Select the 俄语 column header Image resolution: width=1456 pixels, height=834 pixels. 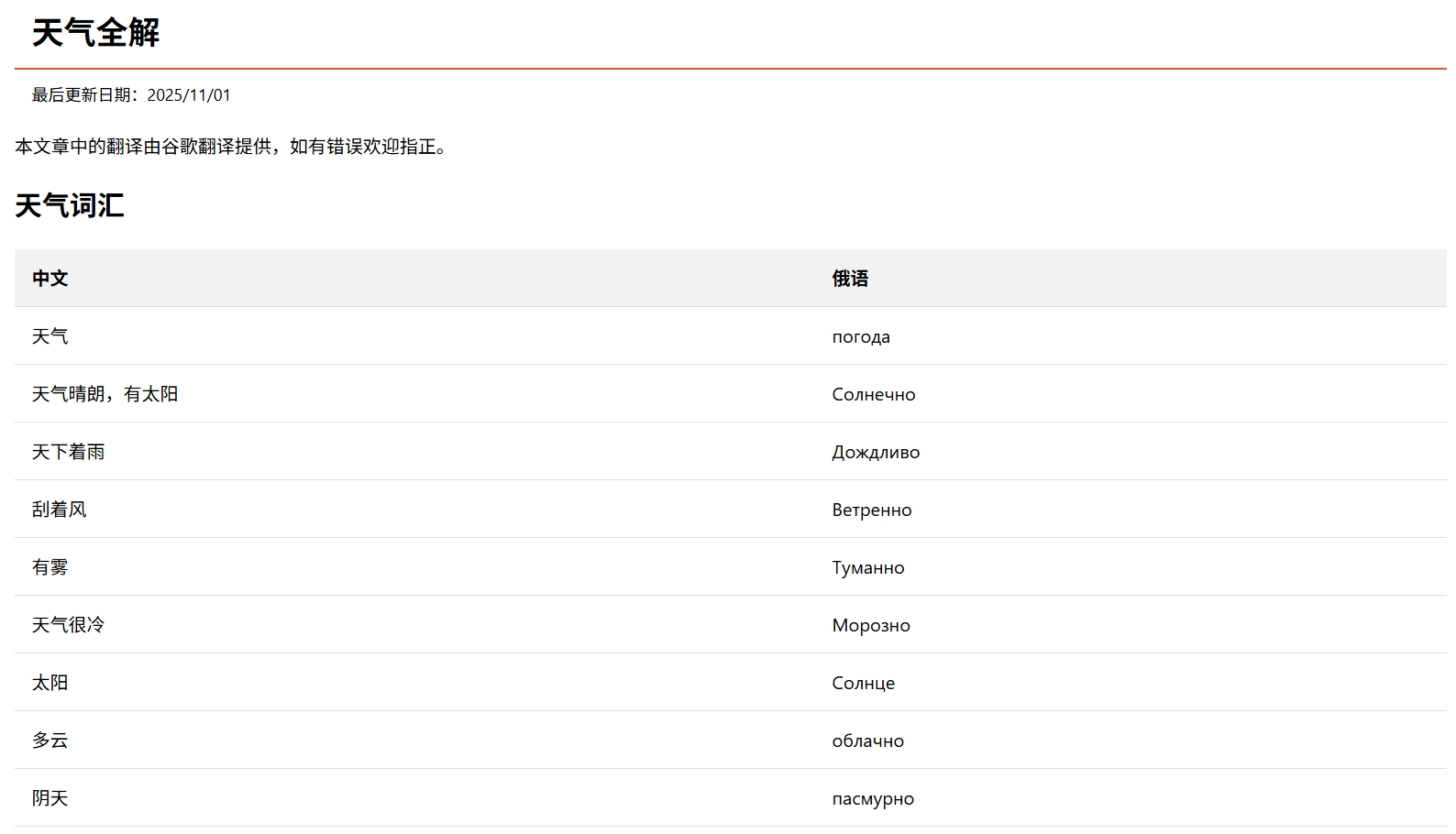(x=849, y=279)
